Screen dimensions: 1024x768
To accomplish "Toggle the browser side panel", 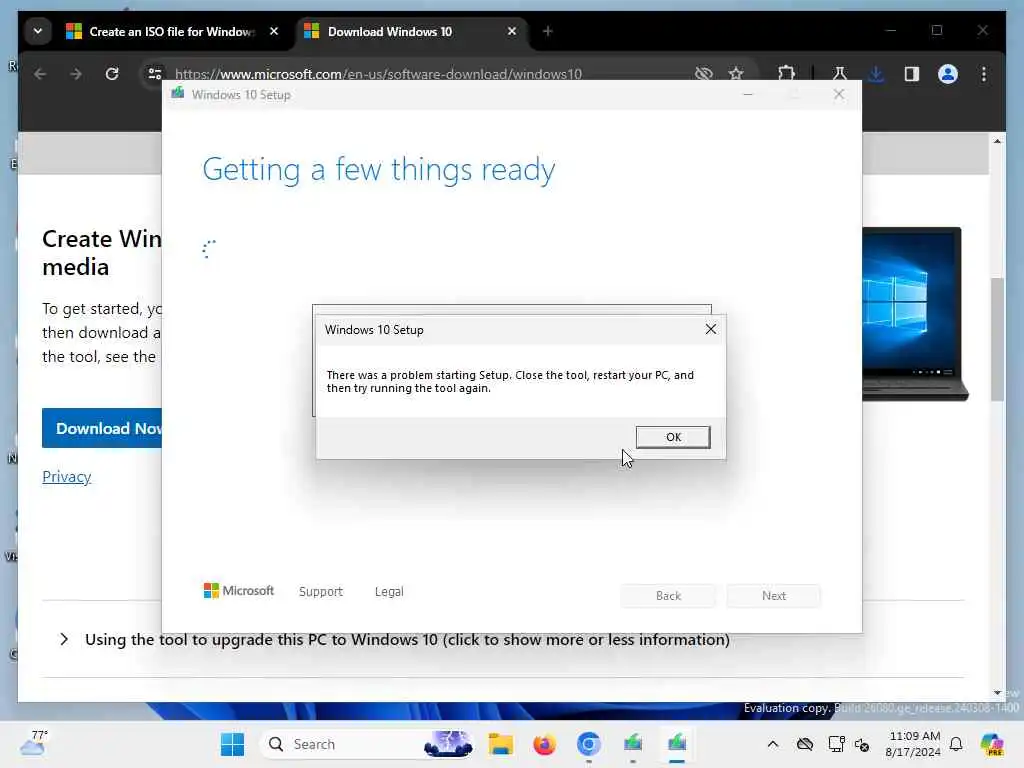I will pyautogui.click(x=912, y=74).
